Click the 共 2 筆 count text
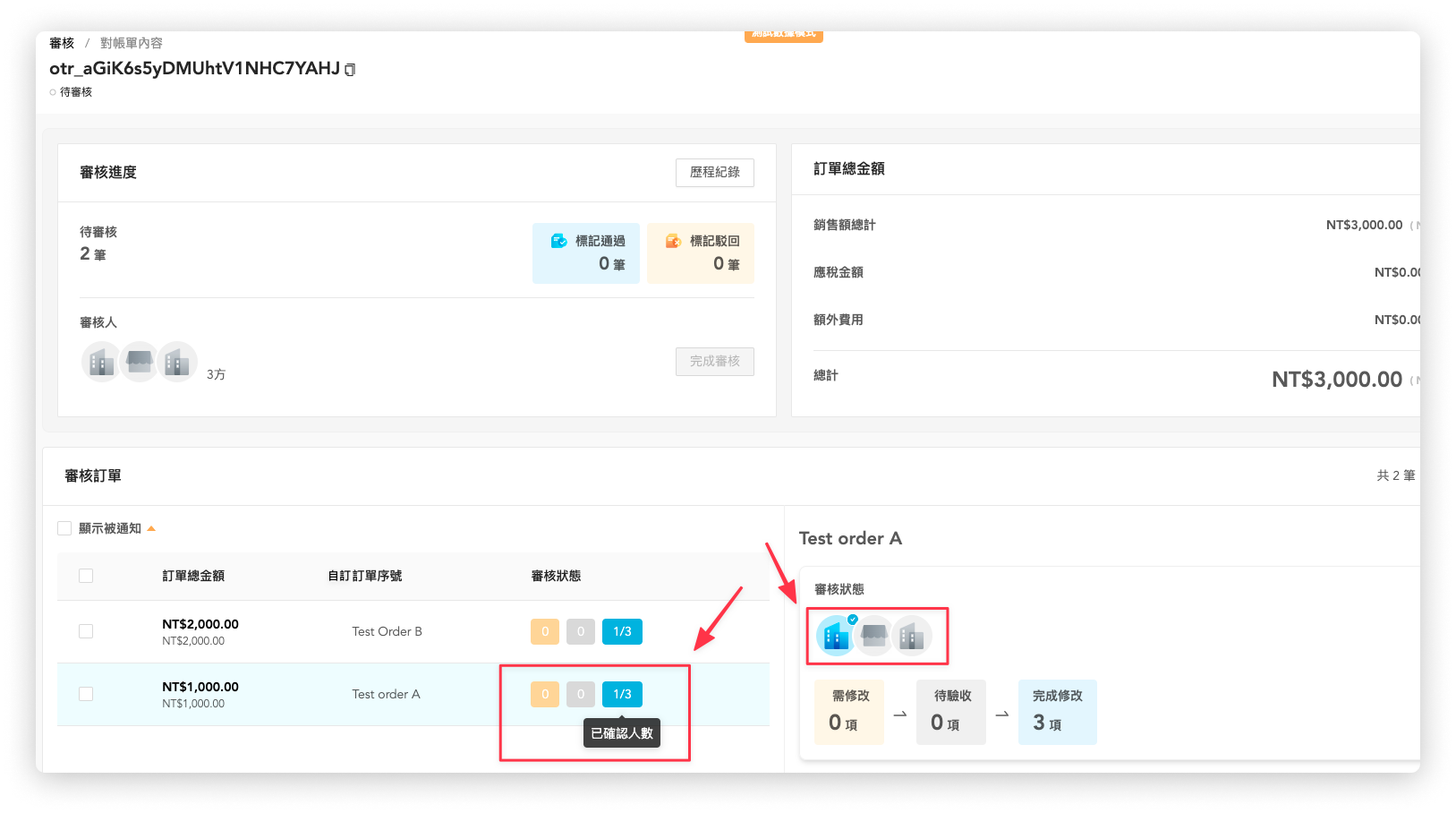The image size is (1456, 813). click(1395, 475)
